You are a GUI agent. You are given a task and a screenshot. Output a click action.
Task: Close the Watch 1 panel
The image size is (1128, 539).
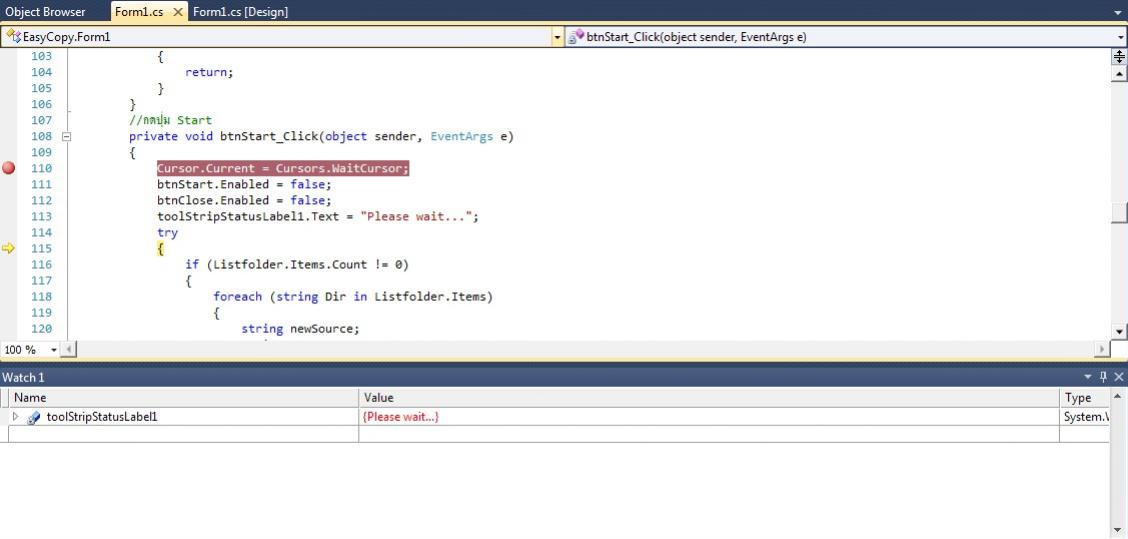(1118, 377)
